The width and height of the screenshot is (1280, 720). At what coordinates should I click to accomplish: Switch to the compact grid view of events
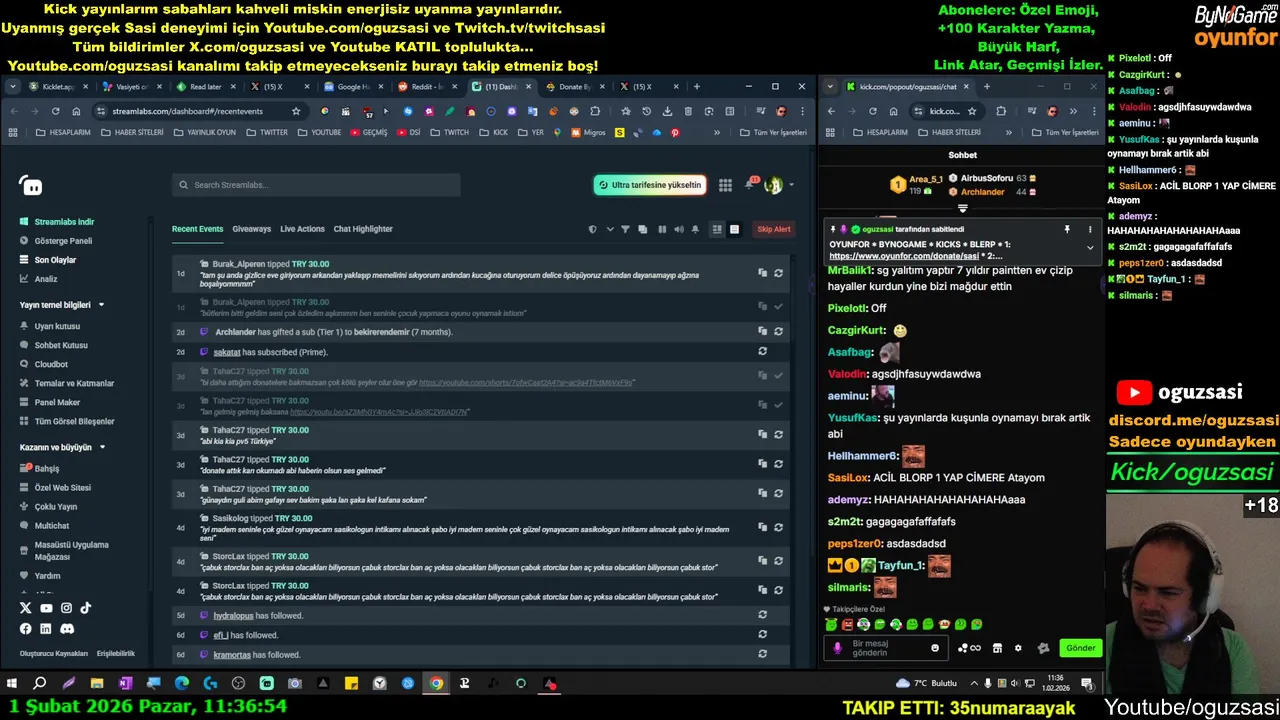click(717, 229)
